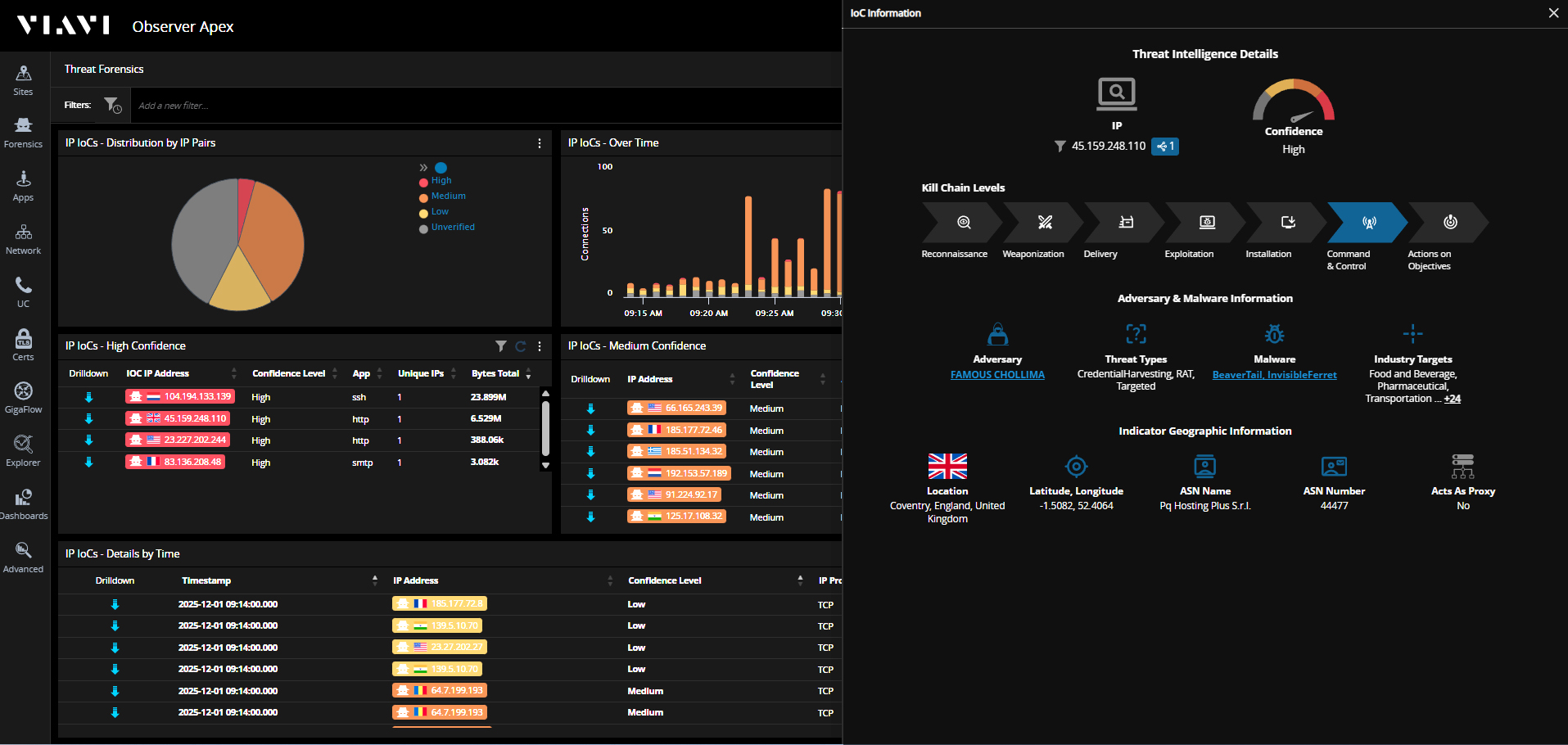Select the Delivery kill chain step
The image size is (1568, 745).
1124,223
